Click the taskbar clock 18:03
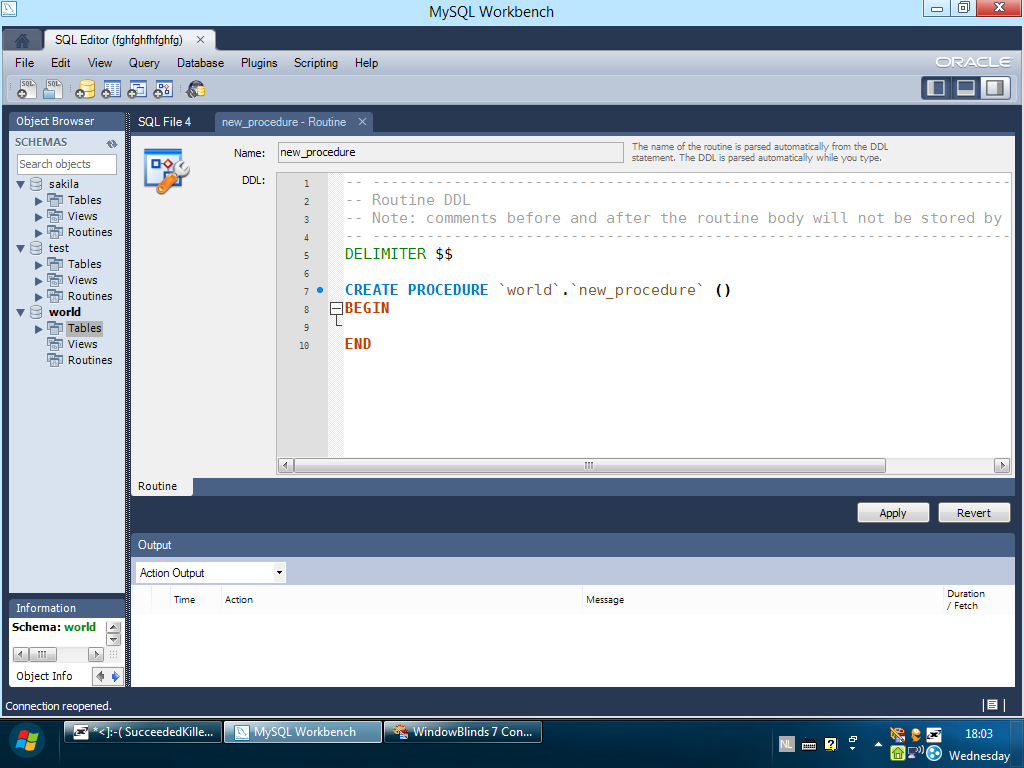Screen dimensions: 1024x768 [x=978, y=733]
